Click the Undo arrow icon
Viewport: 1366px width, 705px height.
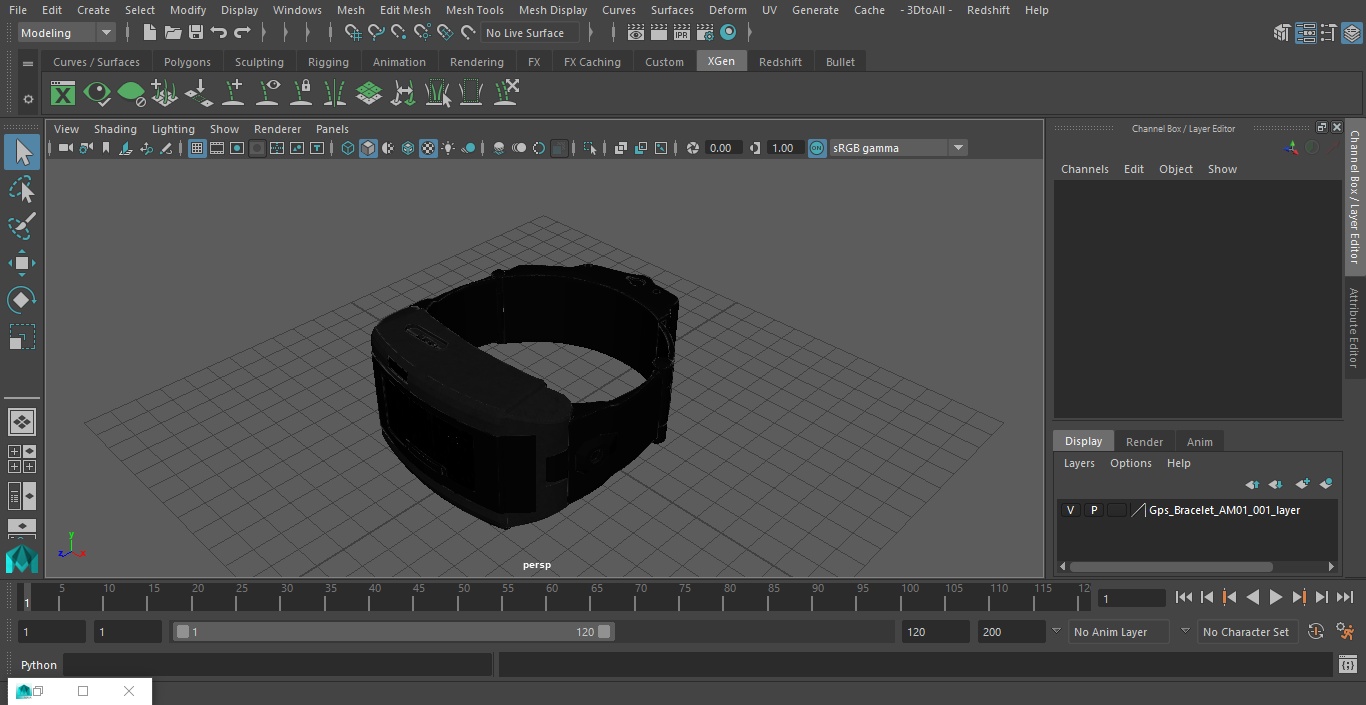(219, 33)
